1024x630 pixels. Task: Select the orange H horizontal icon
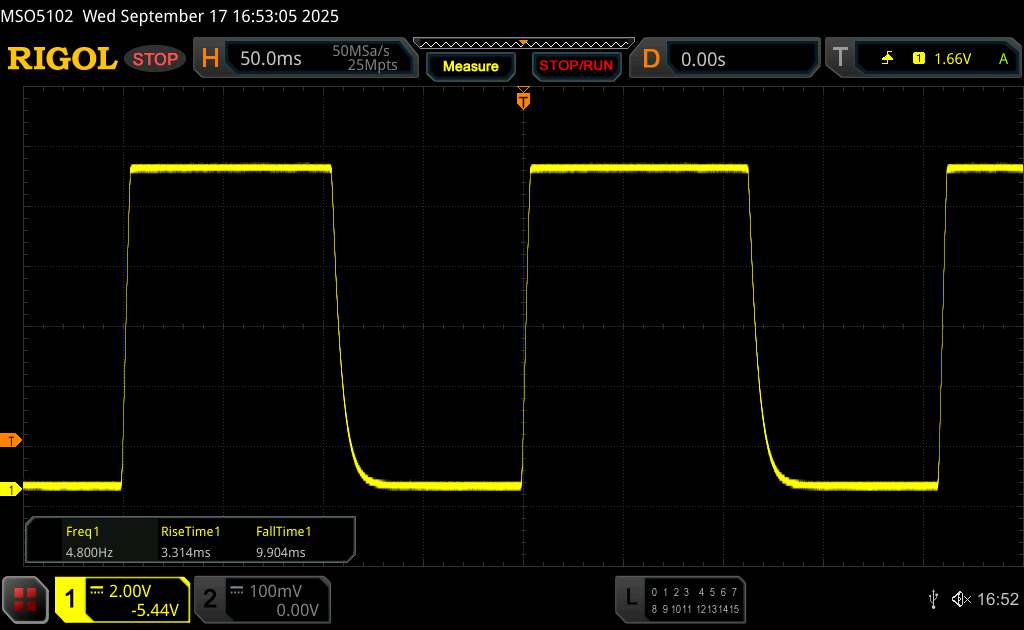210,59
